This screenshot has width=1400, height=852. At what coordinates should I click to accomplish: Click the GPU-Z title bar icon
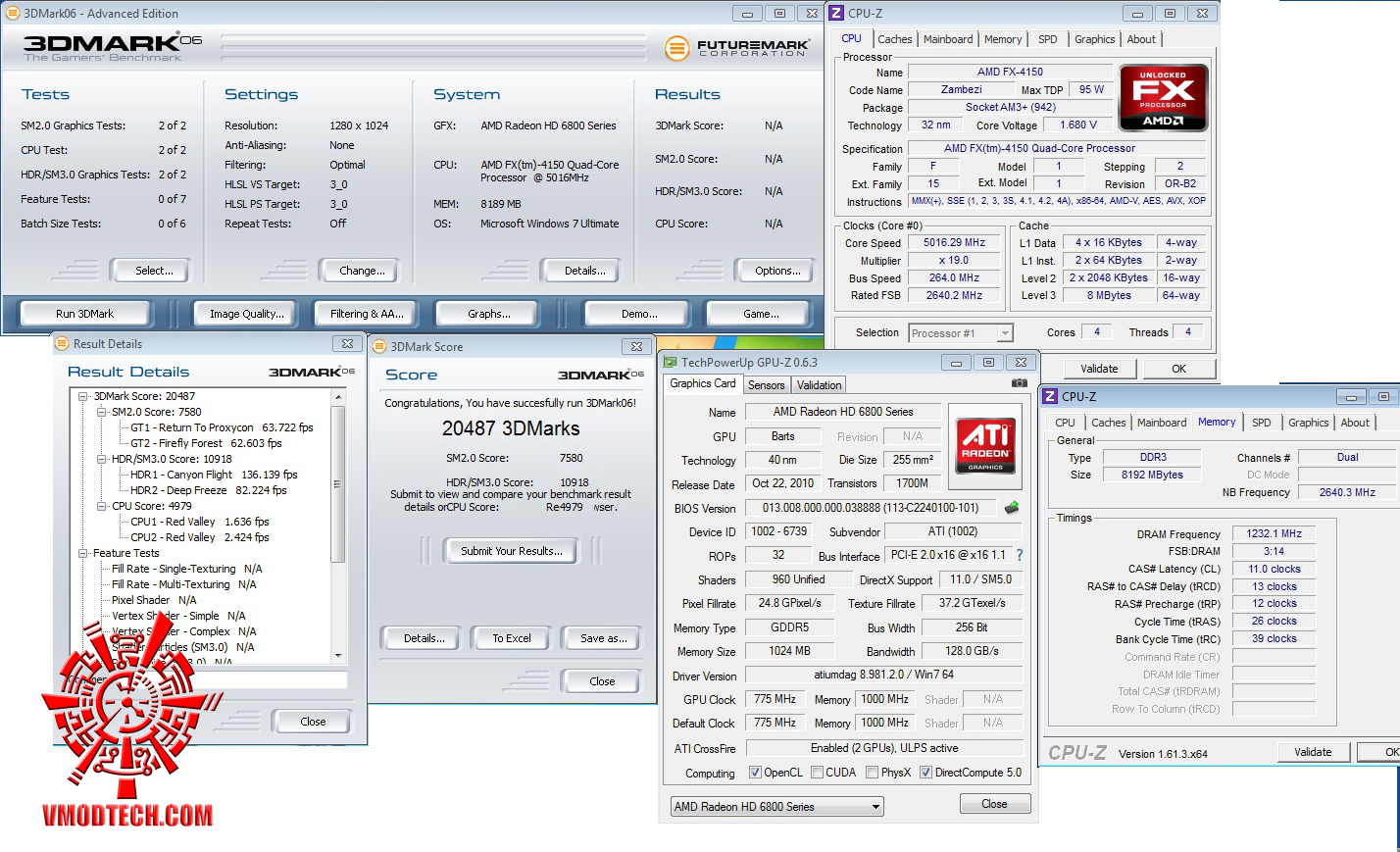(671, 362)
